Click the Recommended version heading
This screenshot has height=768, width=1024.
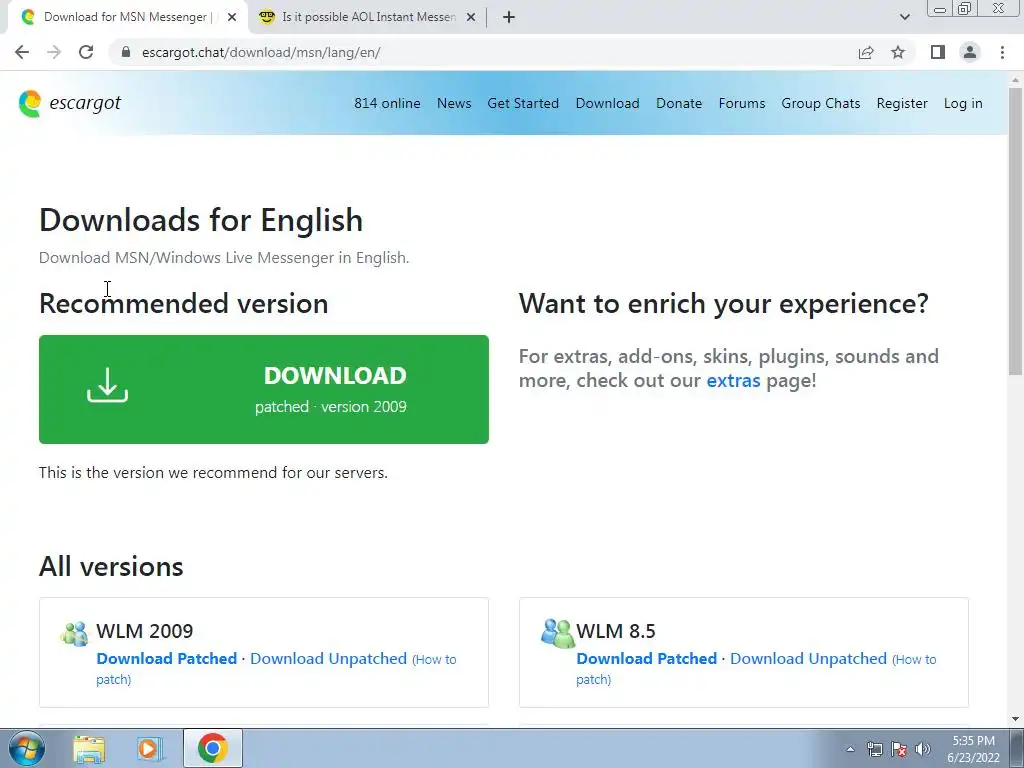click(184, 304)
